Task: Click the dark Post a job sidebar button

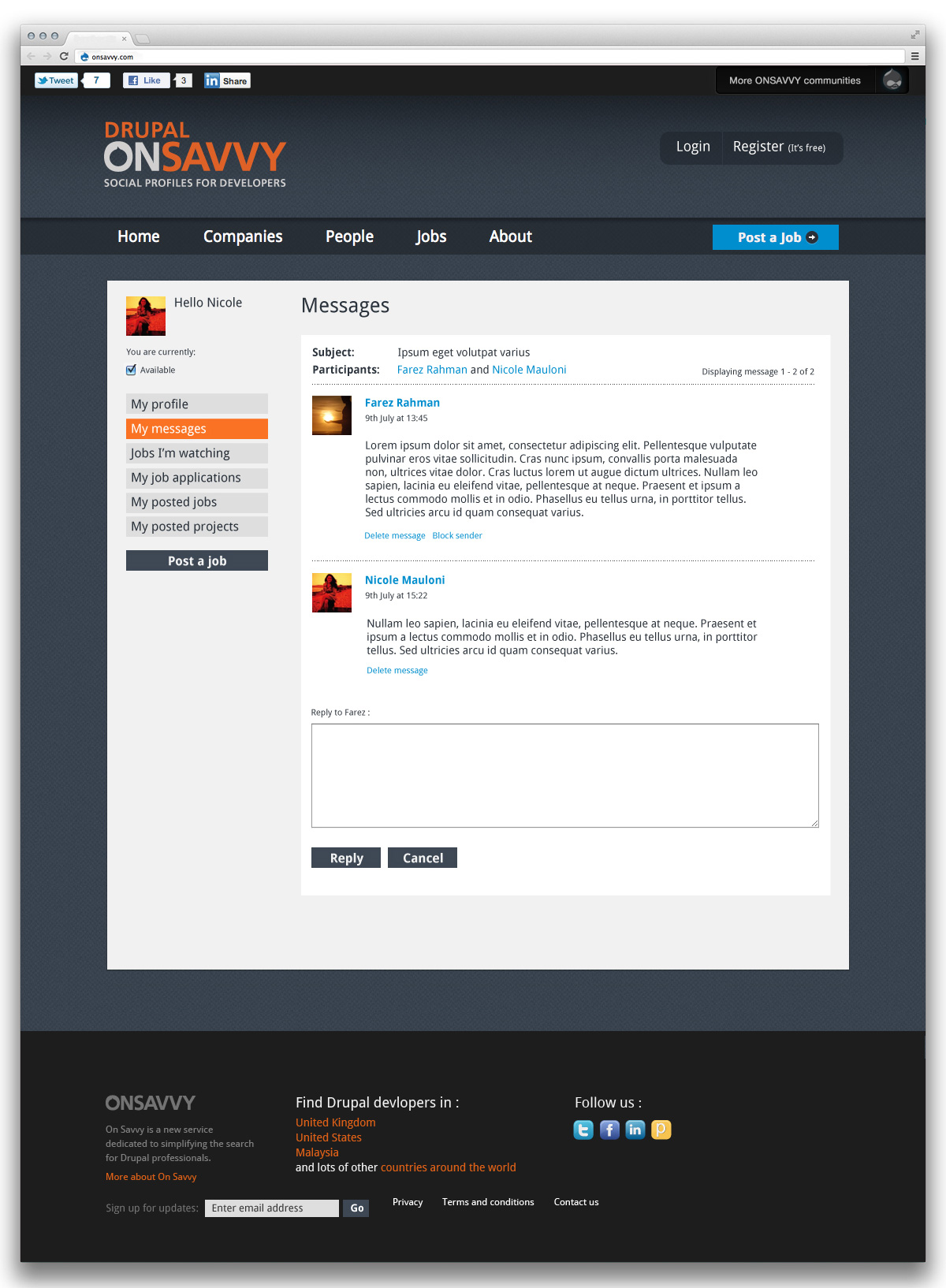Action: tap(197, 560)
